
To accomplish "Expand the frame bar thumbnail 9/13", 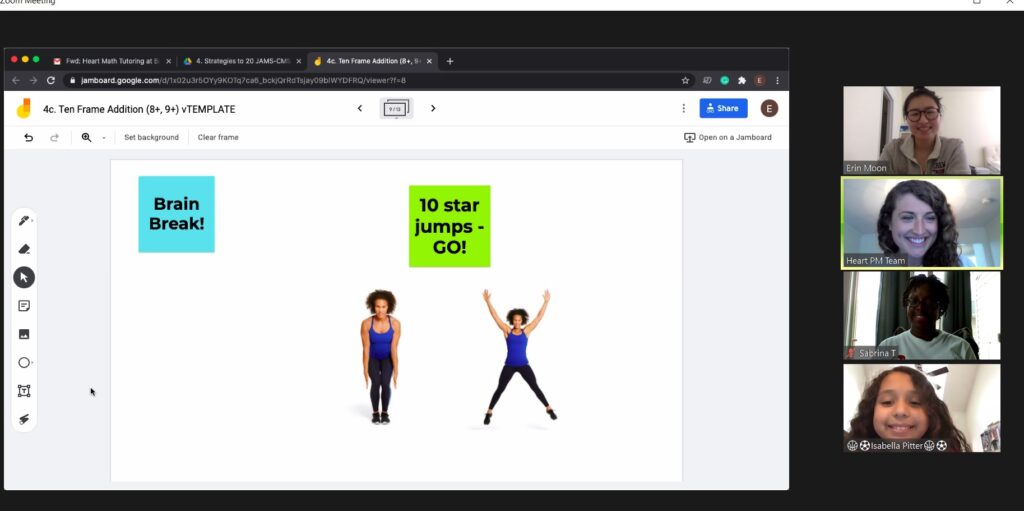I will (x=396, y=108).
